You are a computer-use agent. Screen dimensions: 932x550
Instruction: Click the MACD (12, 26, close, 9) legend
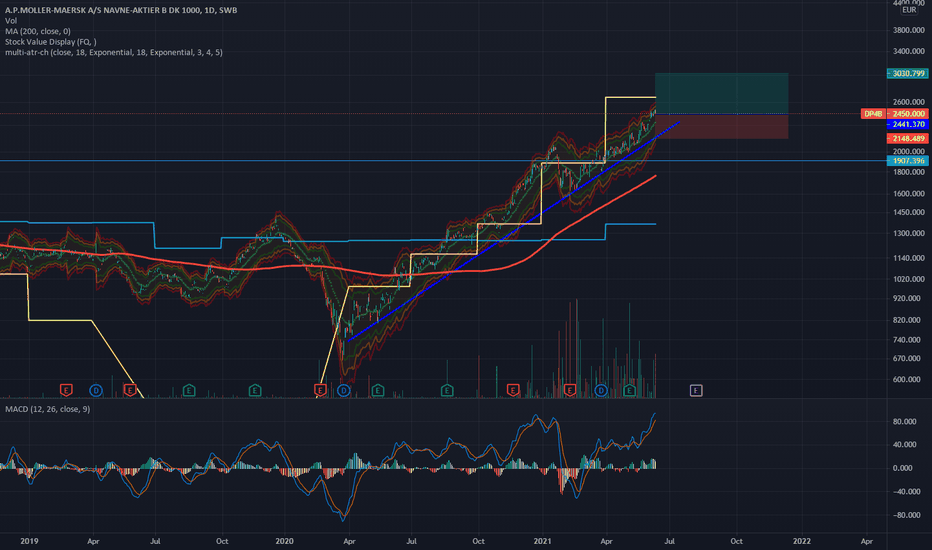pos(48,409)
